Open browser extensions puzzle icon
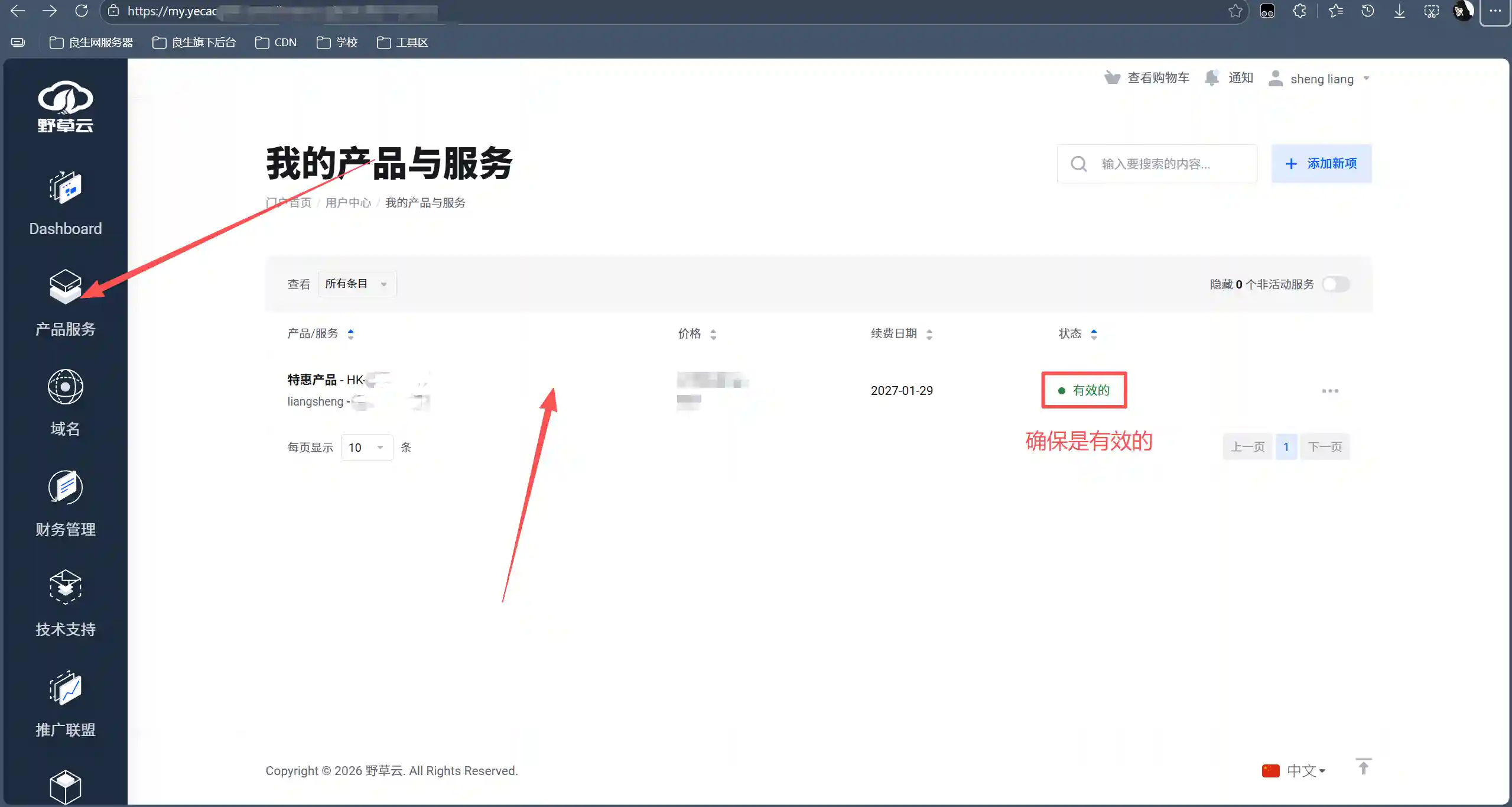 (1299, 11)
